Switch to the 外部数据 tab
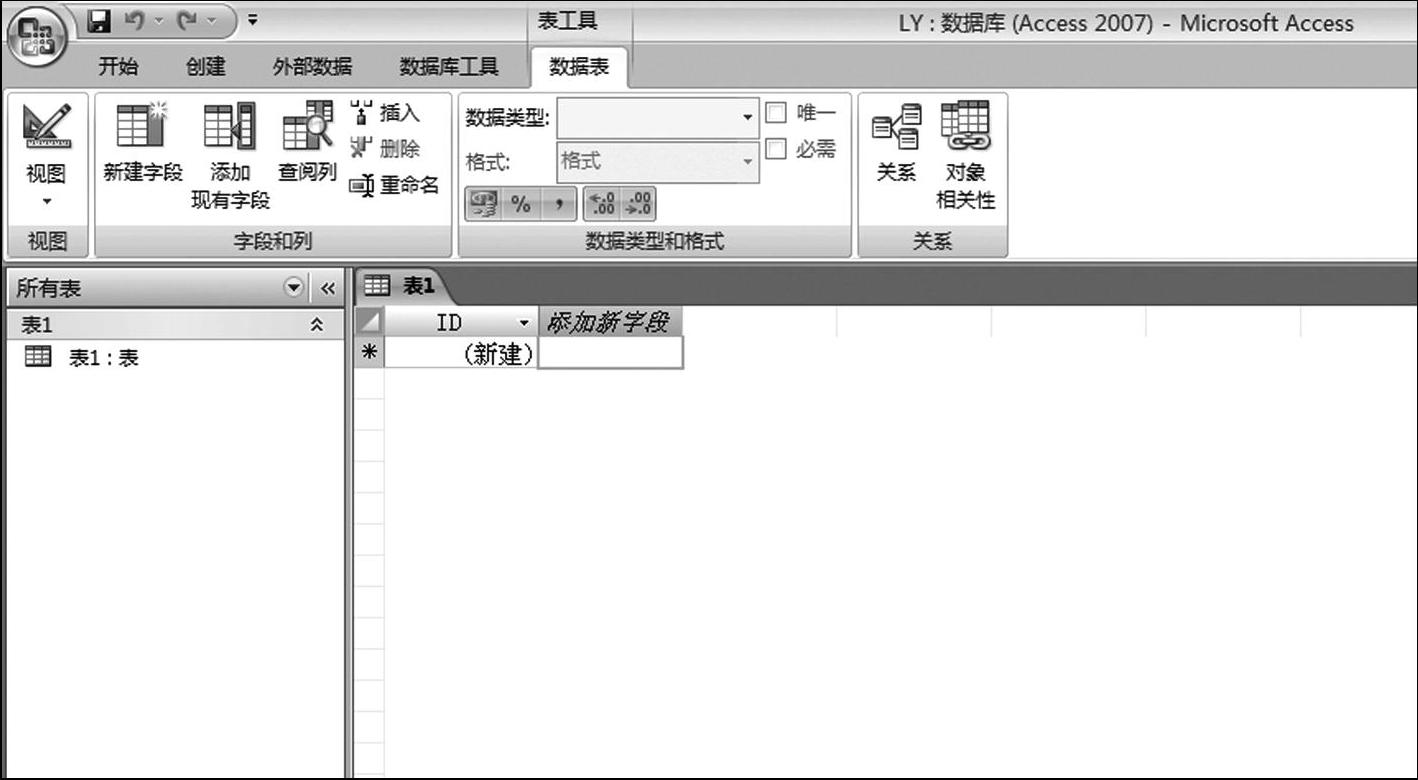The image size is (1418, 780). click(313, 67)
